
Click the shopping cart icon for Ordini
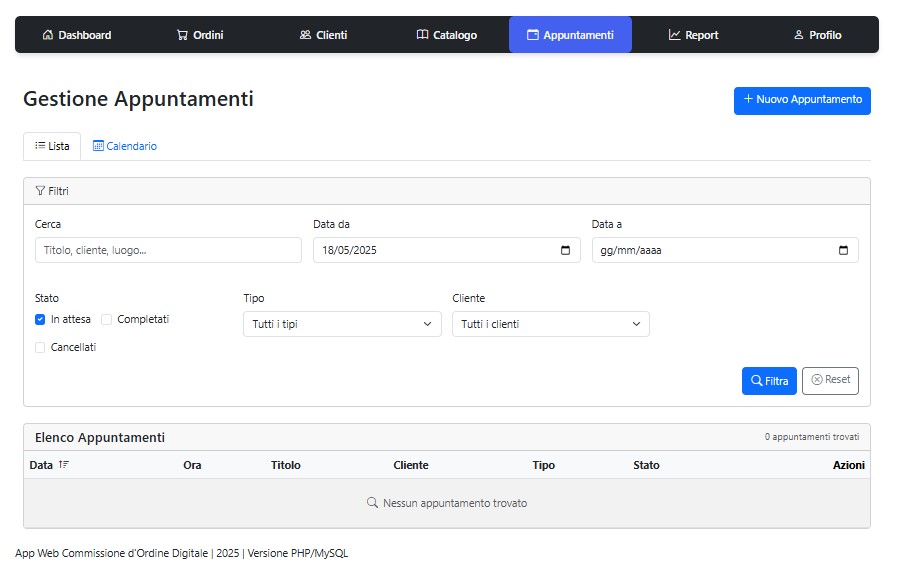(182, 35)
